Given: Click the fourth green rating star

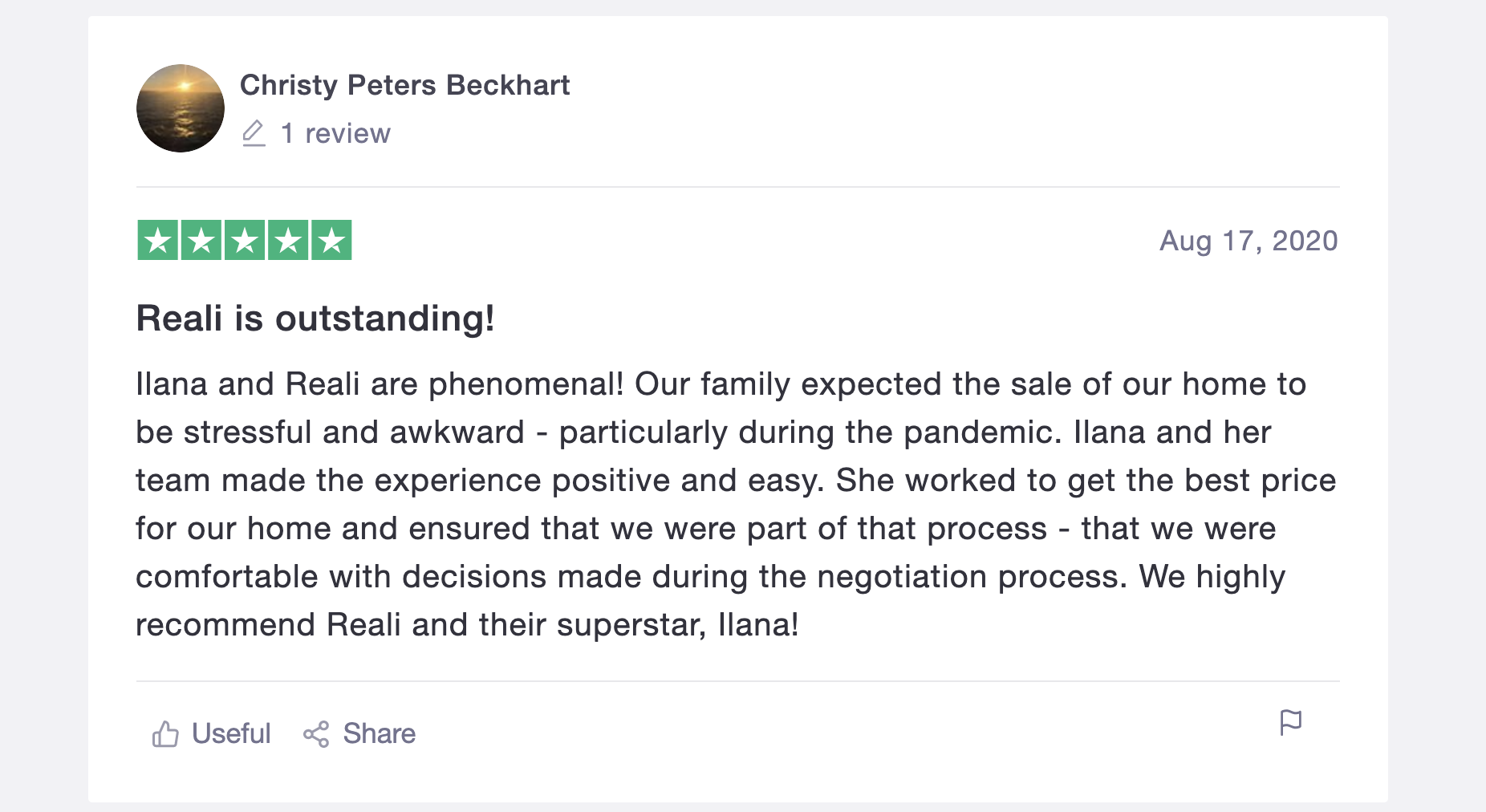Looking at the screenshot, I should (288, 240).
